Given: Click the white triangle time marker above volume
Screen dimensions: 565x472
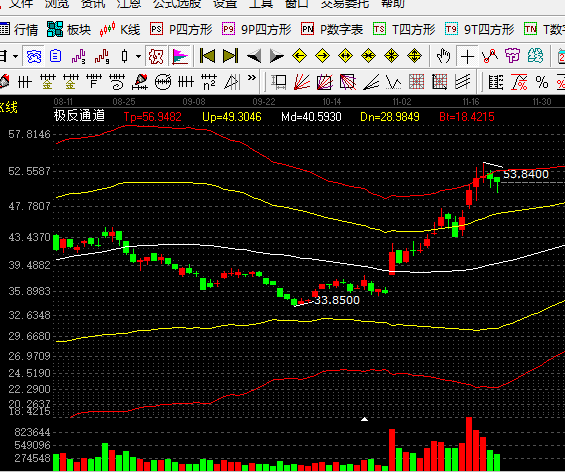Looking at the screenshot, I should point(365,419).
